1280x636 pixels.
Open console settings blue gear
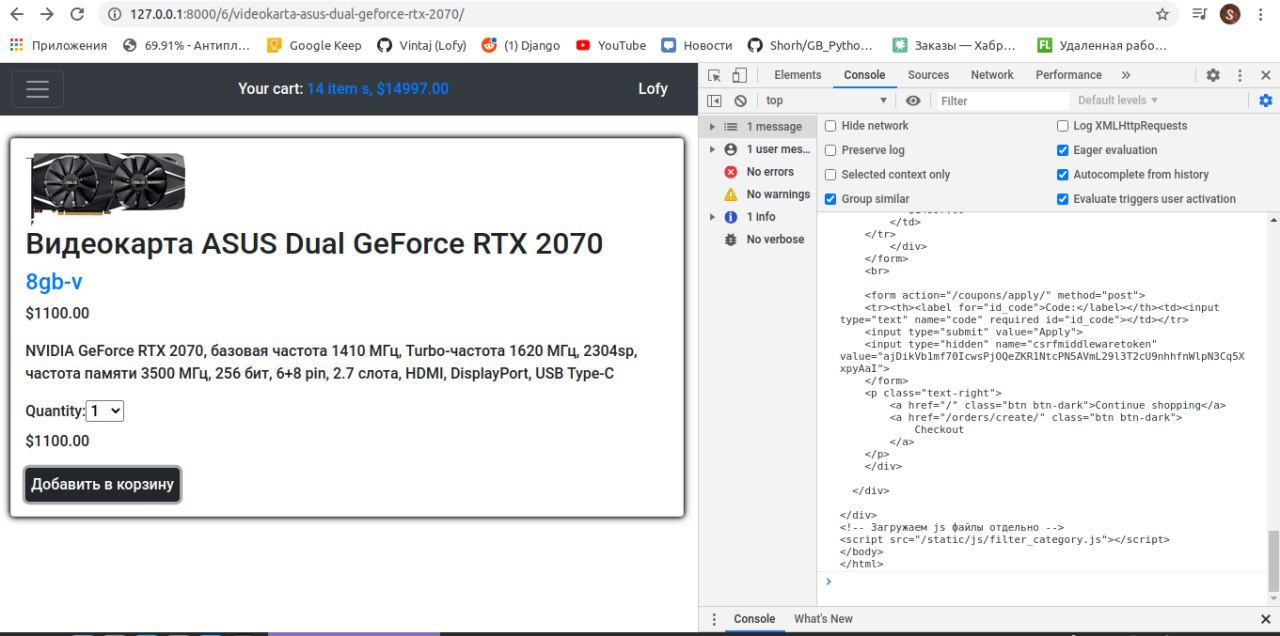(1266, 101)
